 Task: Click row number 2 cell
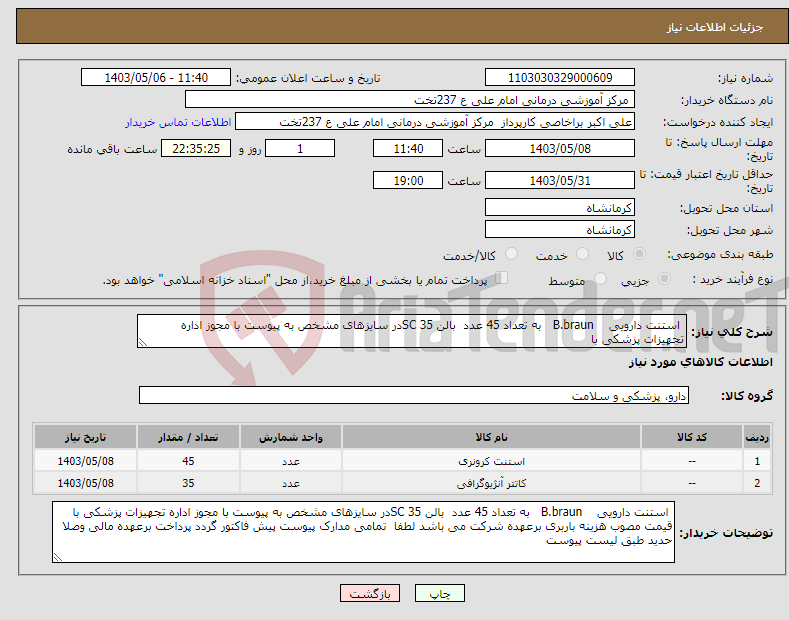[x=757, y=483]
